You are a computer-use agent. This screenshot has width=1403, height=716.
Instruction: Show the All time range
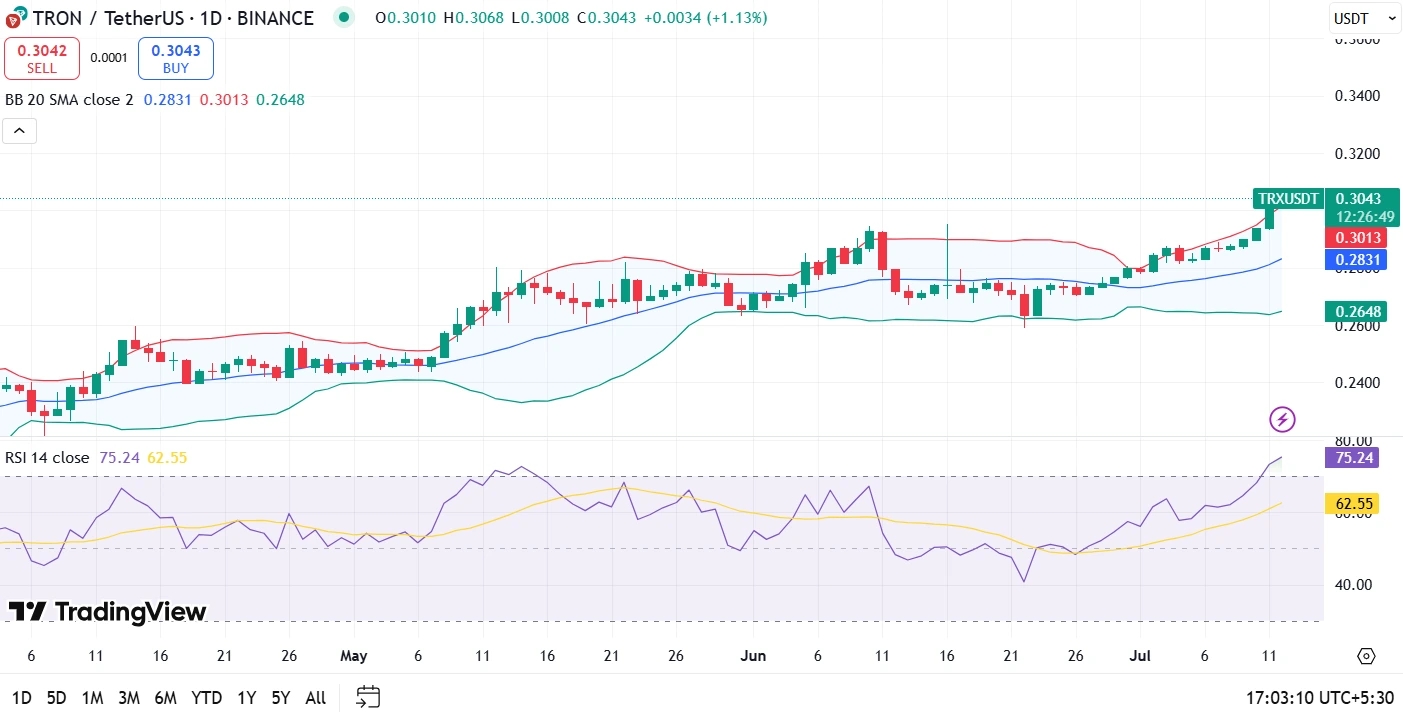(x=315, y=698)
